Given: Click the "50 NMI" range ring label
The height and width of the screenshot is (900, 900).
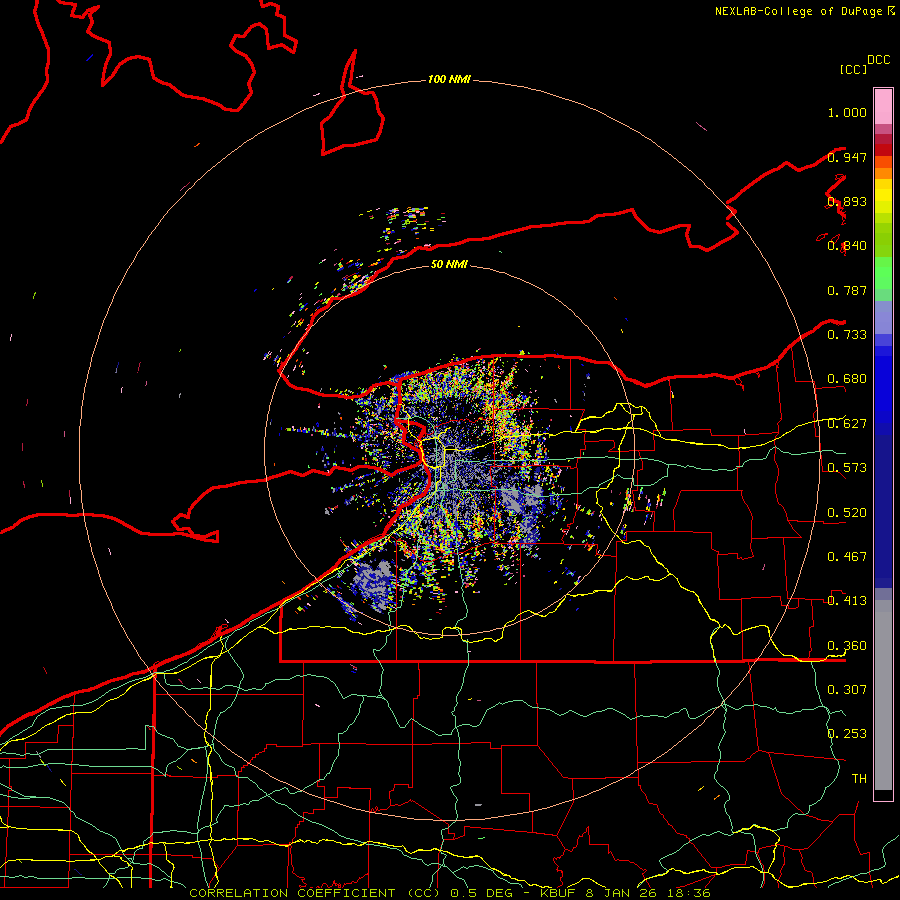Looking at the screenshot, I should point(449,264).
